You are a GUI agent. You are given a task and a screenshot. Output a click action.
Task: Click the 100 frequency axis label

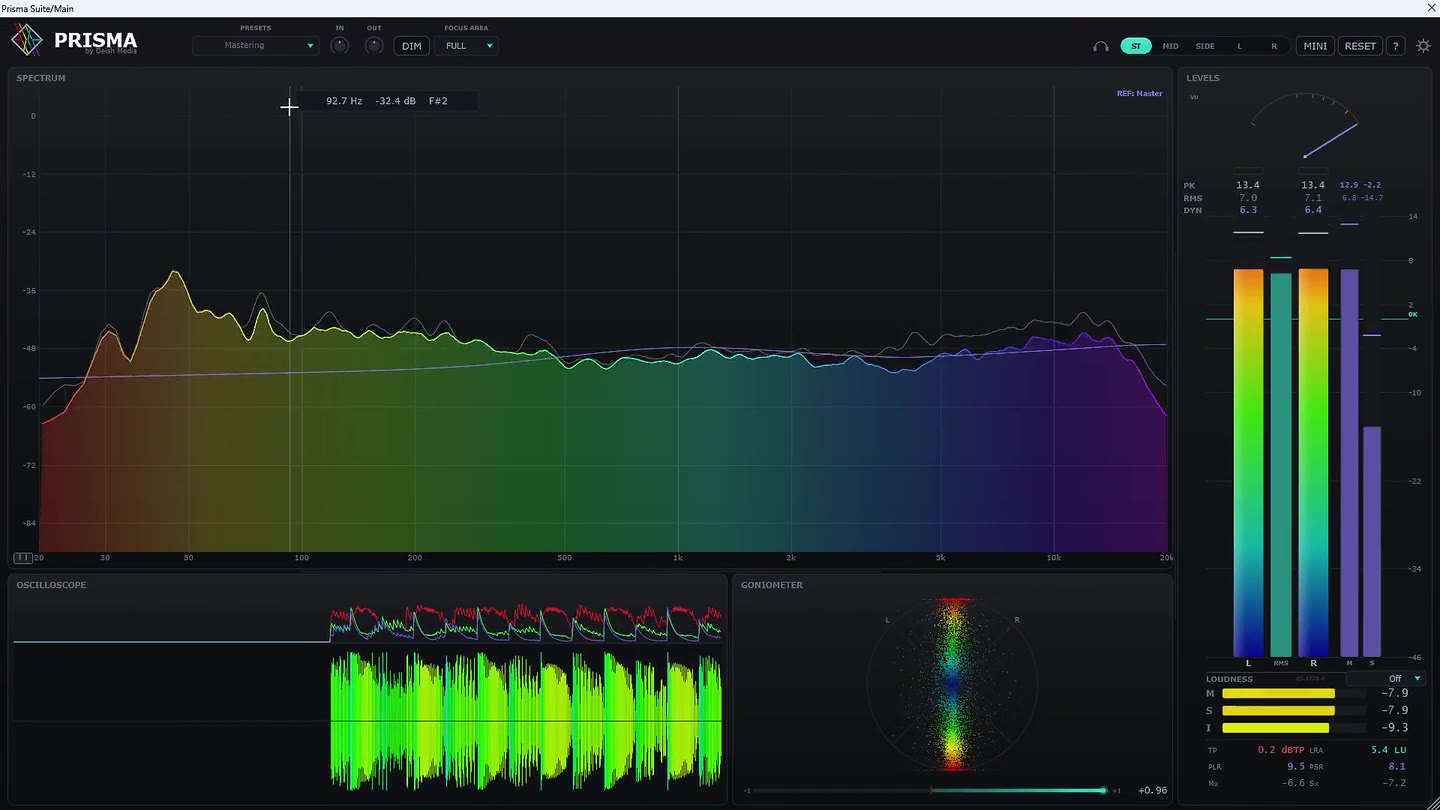pos(301,558)
